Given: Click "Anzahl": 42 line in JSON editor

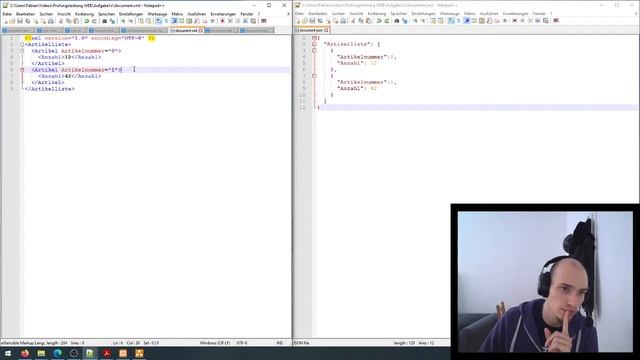Looking at the screenshot, I should (x=357, y=88).
